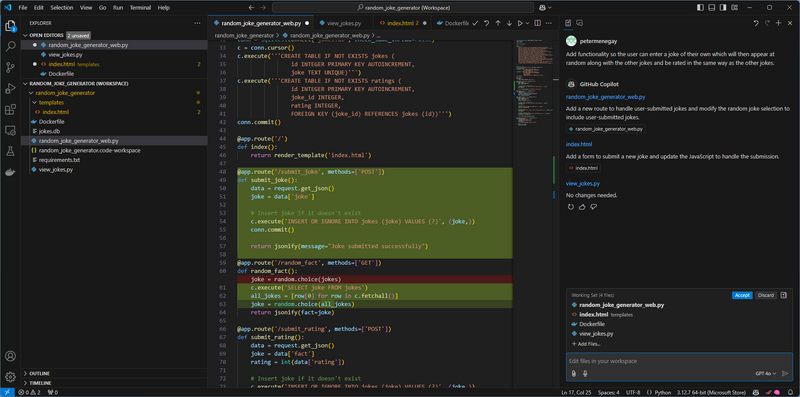Go to next change arrow down
Image resolution: width=800 pixels, height=397 pixels.
click(x=509, y=23)
